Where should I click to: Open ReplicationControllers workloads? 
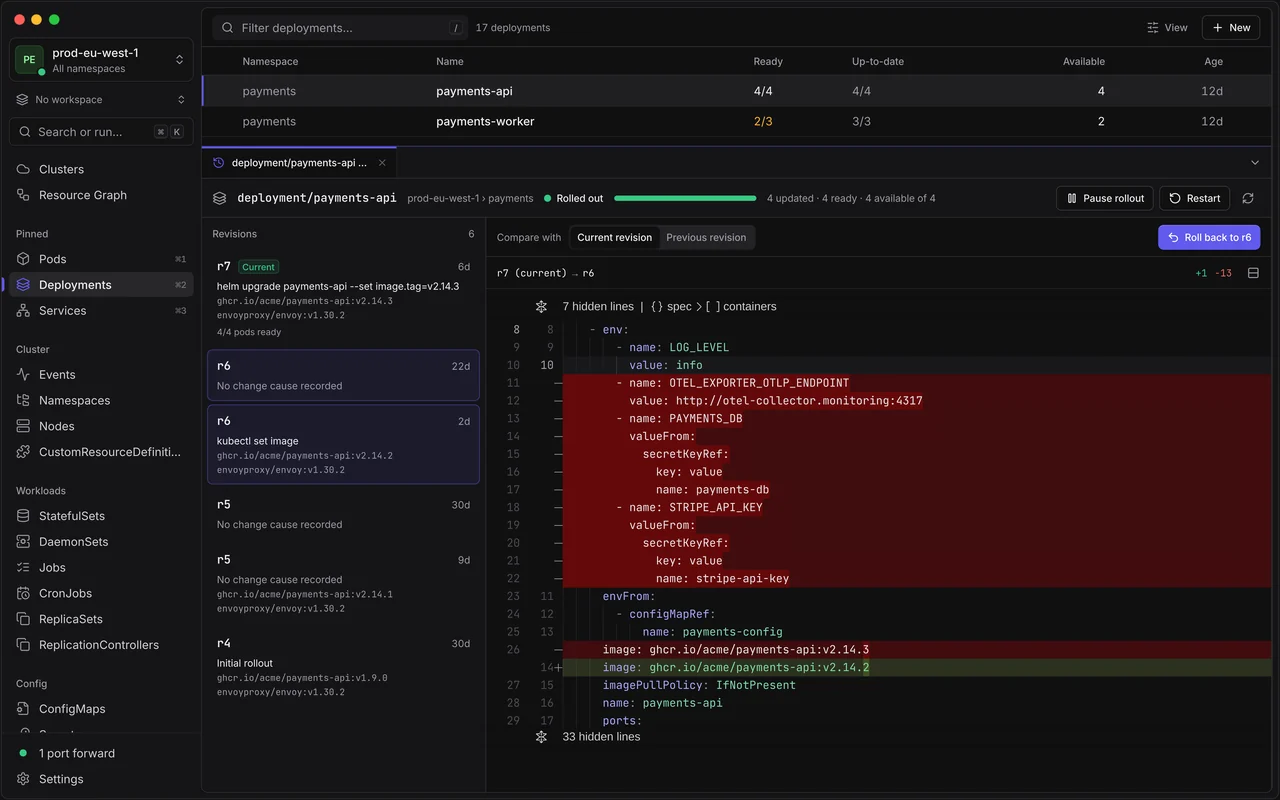click(101, 645)
